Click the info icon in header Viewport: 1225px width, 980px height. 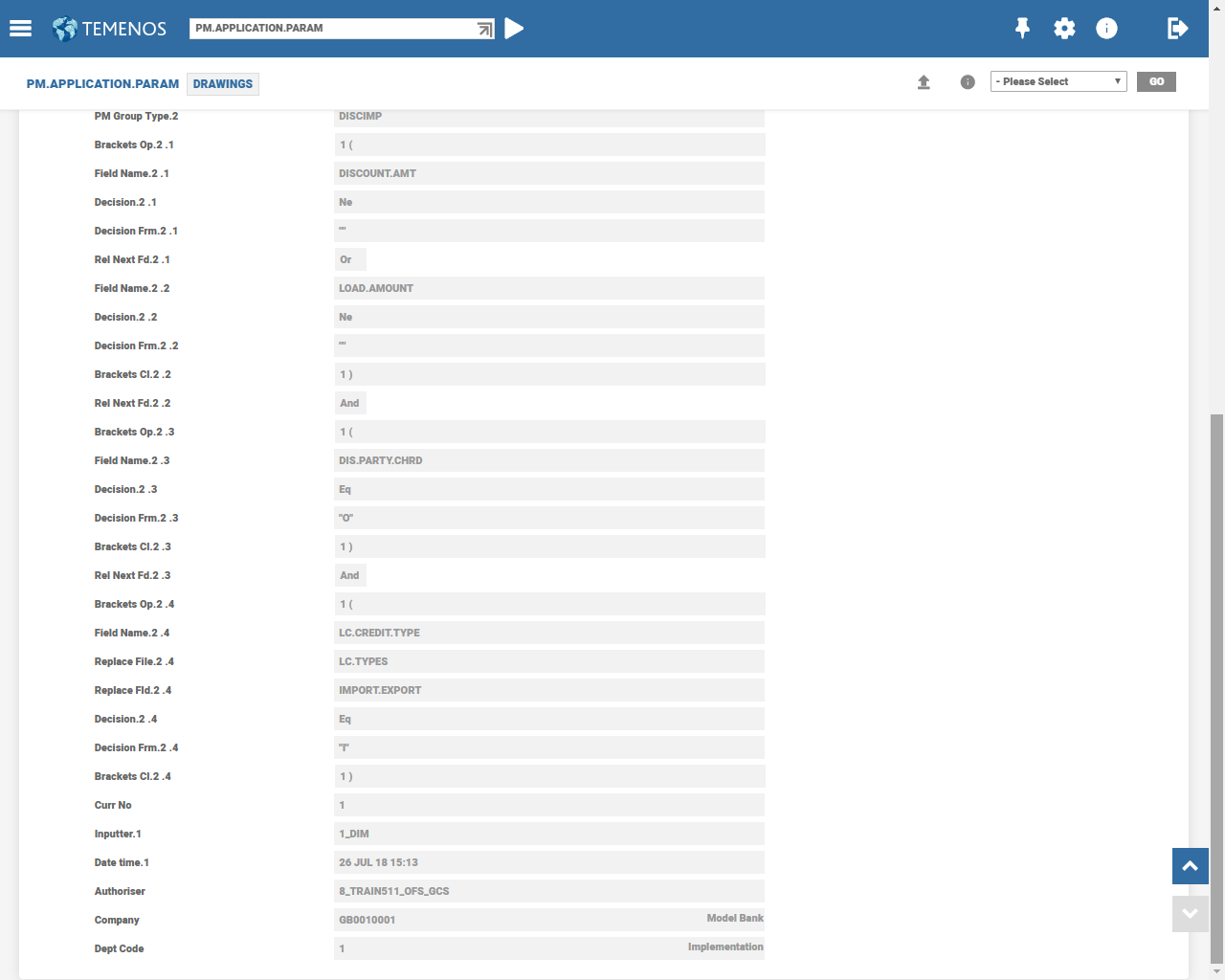[x=1106, y=29]
